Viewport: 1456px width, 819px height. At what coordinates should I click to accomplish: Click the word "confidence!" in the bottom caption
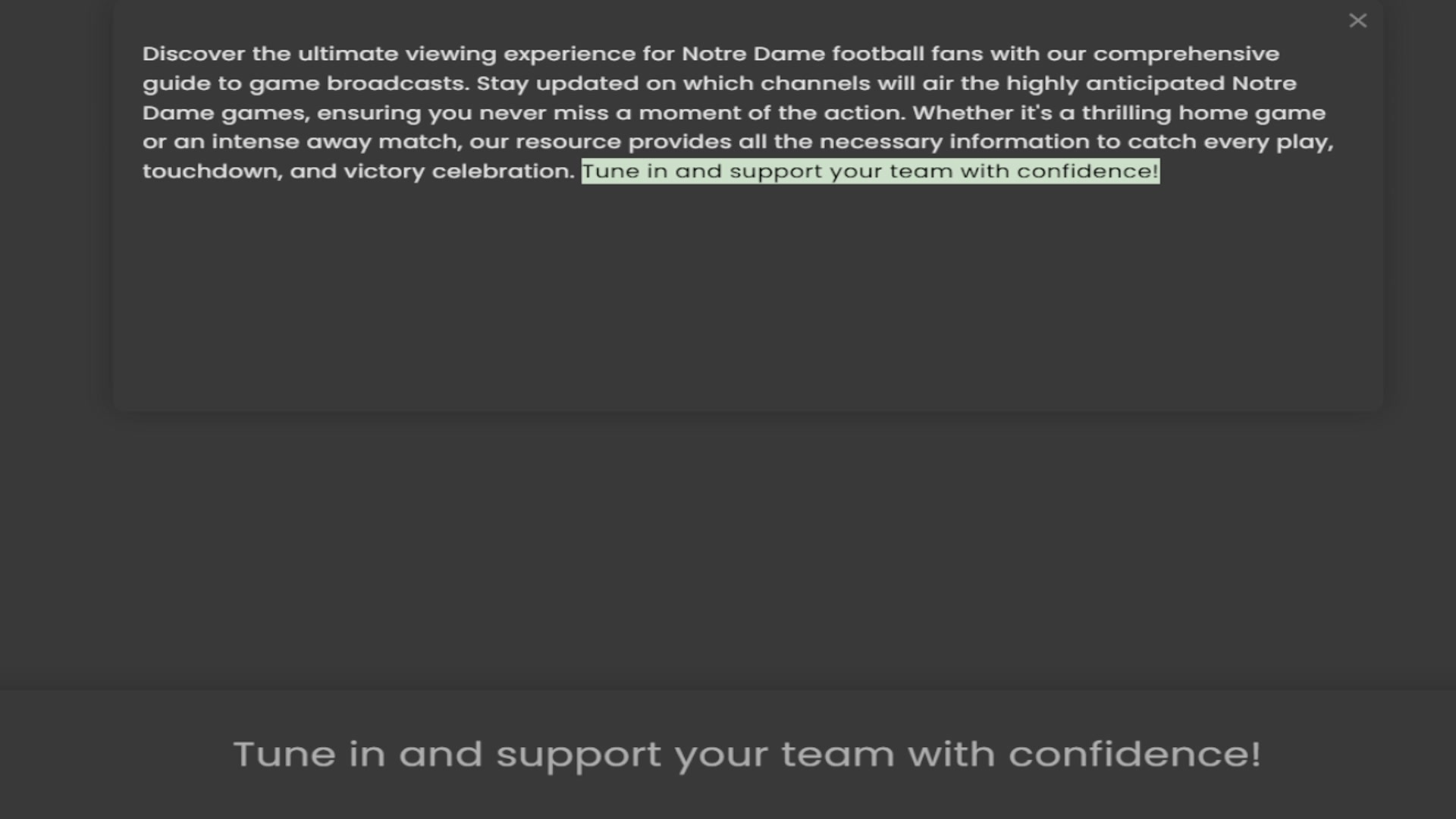pos(1134,754)
